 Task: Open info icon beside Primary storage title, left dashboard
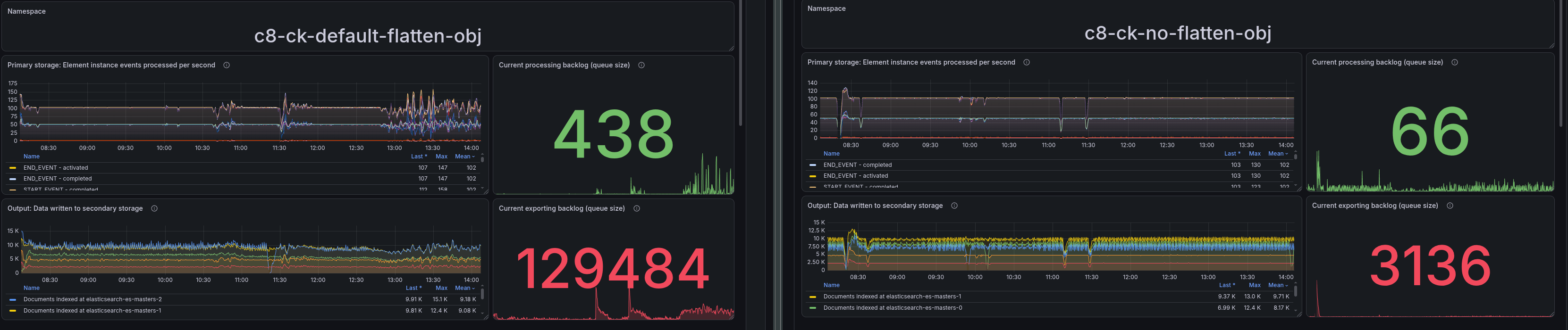click(x=227, y=65)
